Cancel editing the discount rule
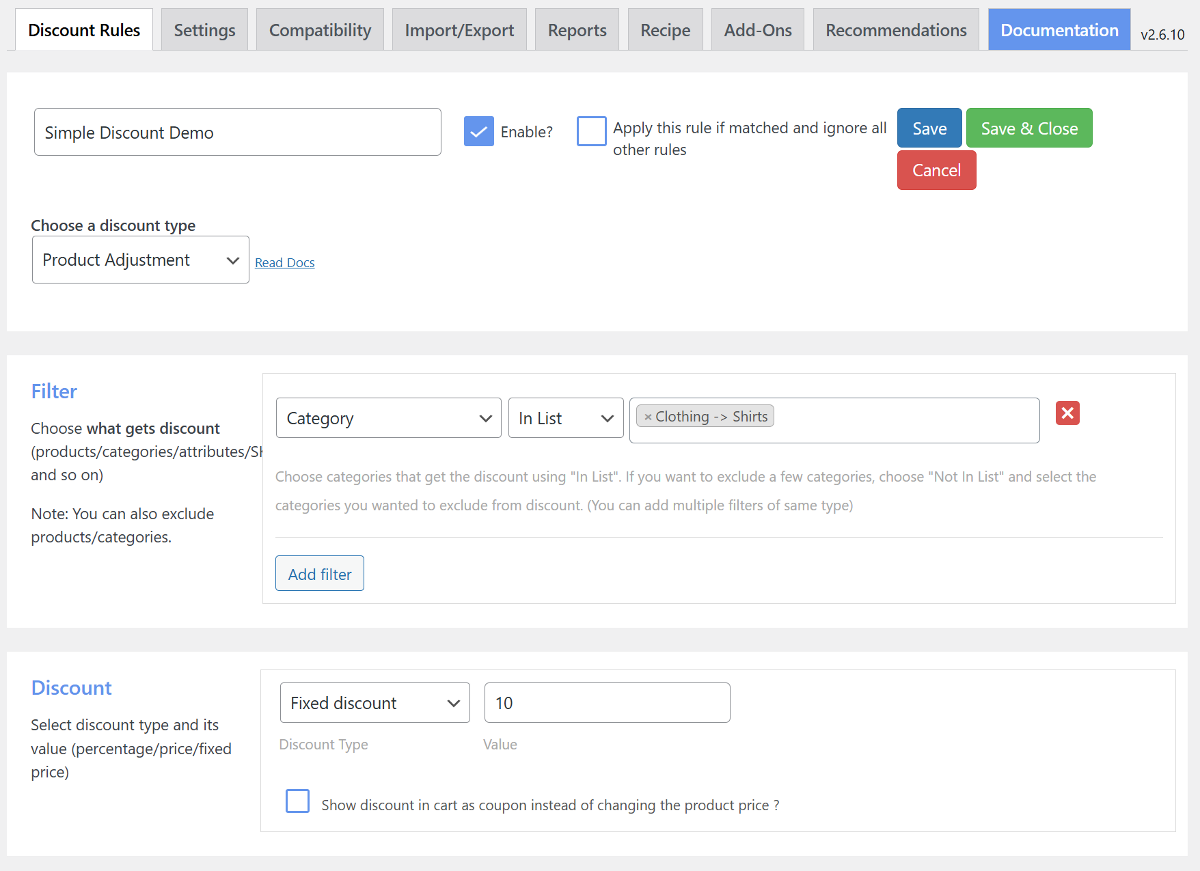 tap(936, 170)
